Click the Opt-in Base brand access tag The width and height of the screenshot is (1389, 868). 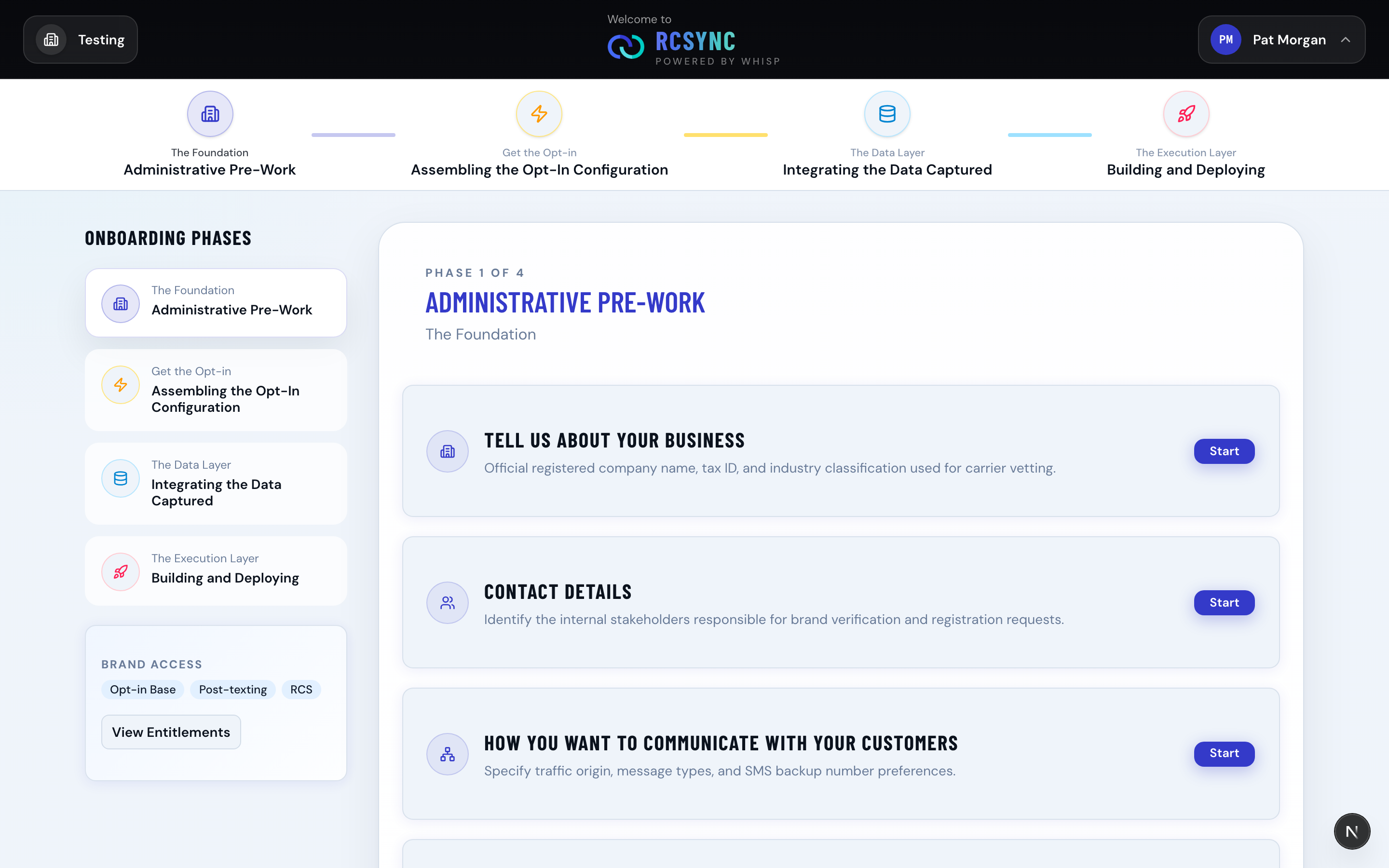click(143, 690)
